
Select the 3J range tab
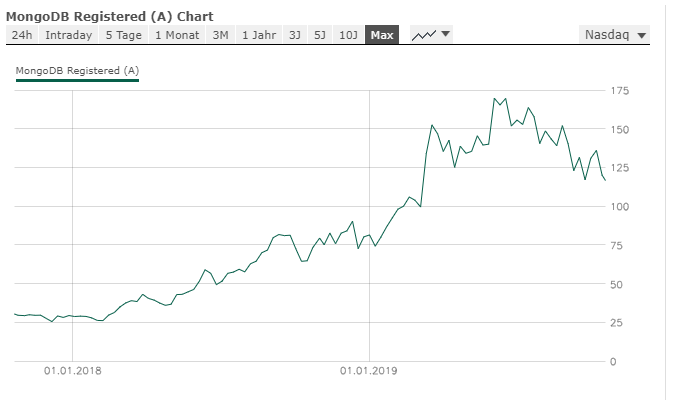[295, 35]
